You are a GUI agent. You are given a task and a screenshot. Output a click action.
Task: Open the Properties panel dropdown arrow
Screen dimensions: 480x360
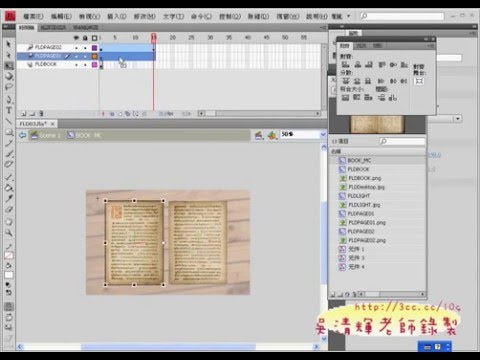tap(458, 118)
